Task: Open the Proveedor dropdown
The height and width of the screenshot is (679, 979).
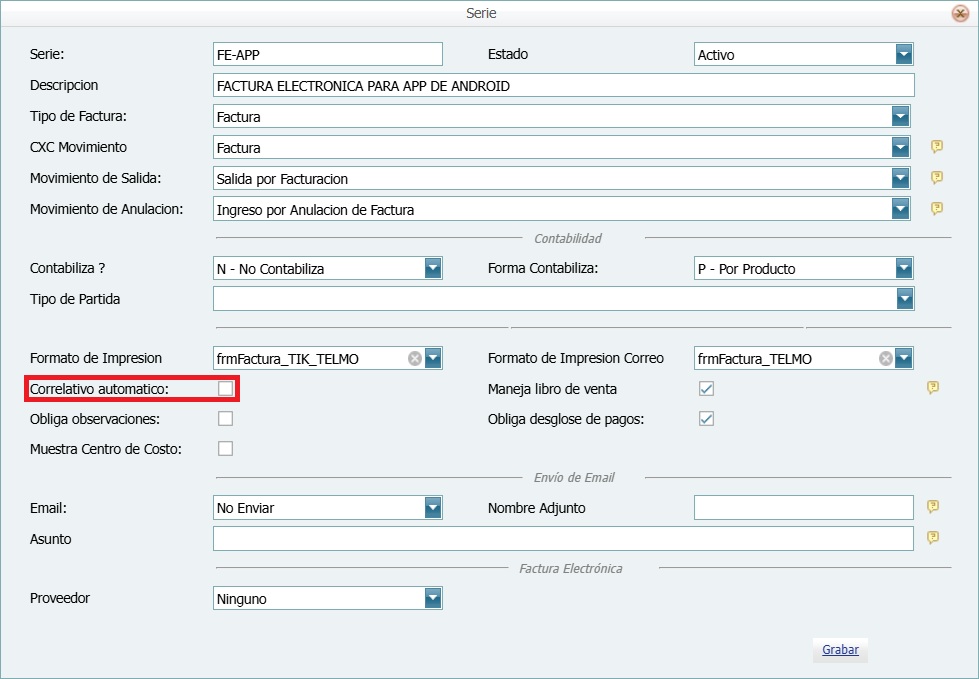Action: click(432, 598)
